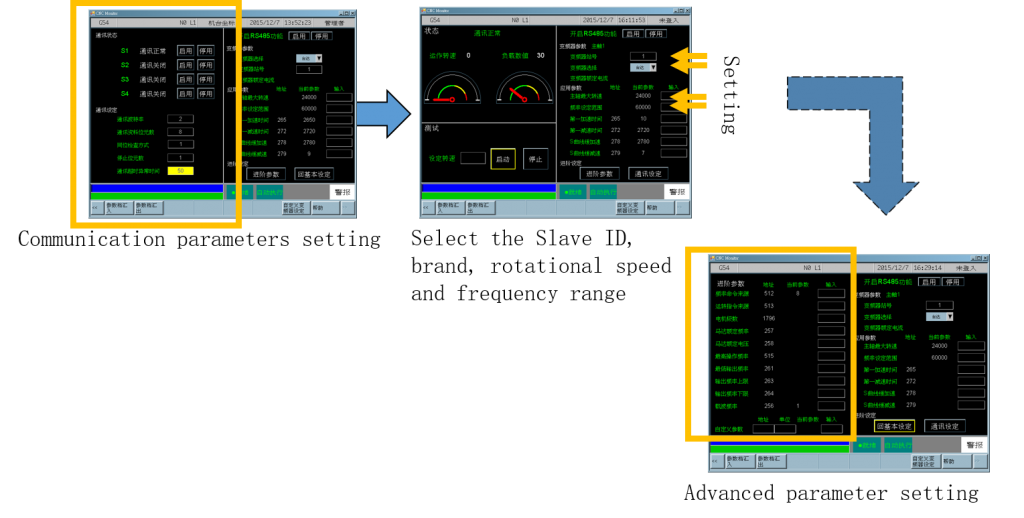Click the yellow communication timeout field showing 50

tap(180, 171)
